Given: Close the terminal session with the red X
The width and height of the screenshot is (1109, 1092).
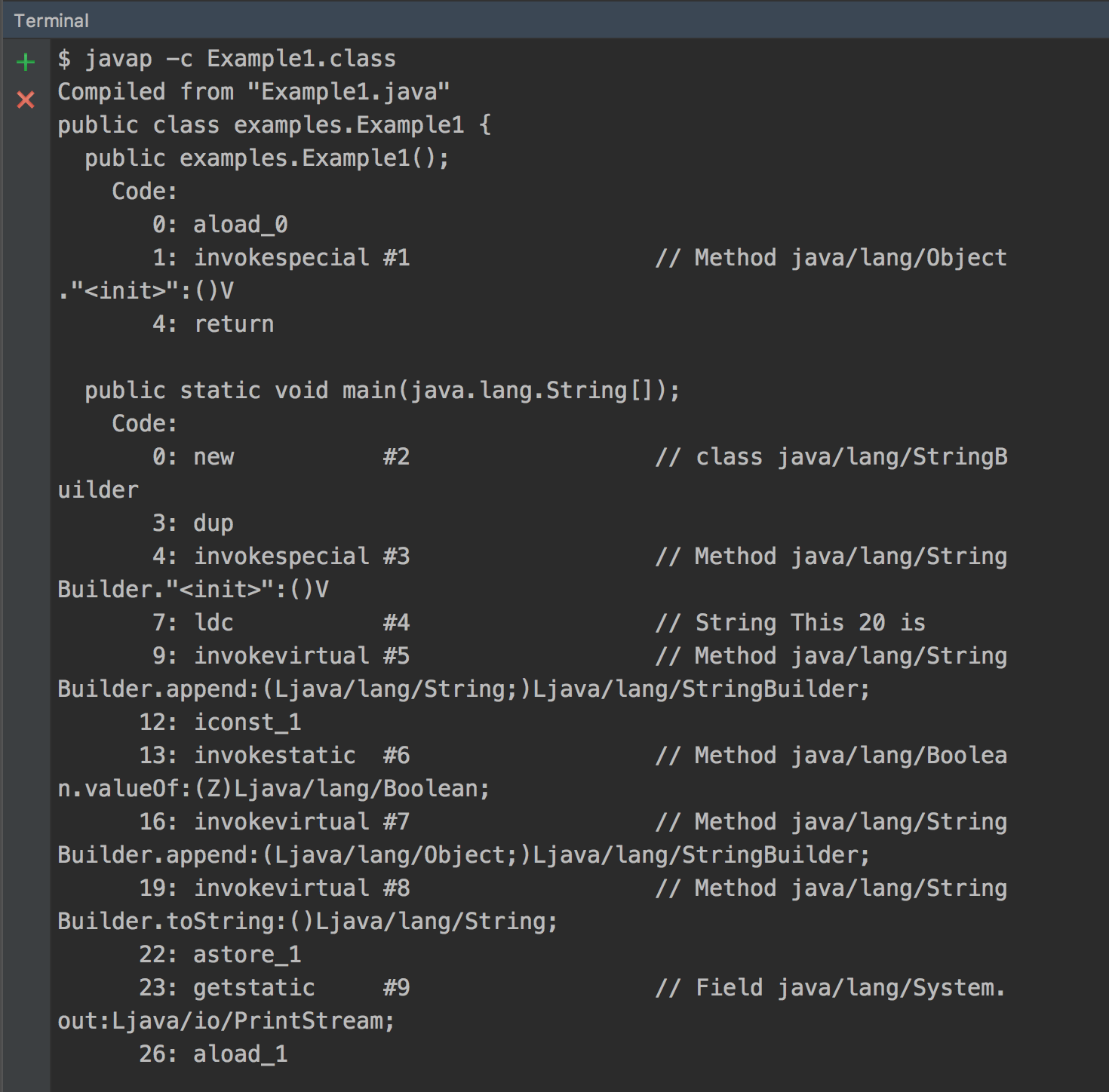Looking at the screenshot, I should click(x=26, y=100).
